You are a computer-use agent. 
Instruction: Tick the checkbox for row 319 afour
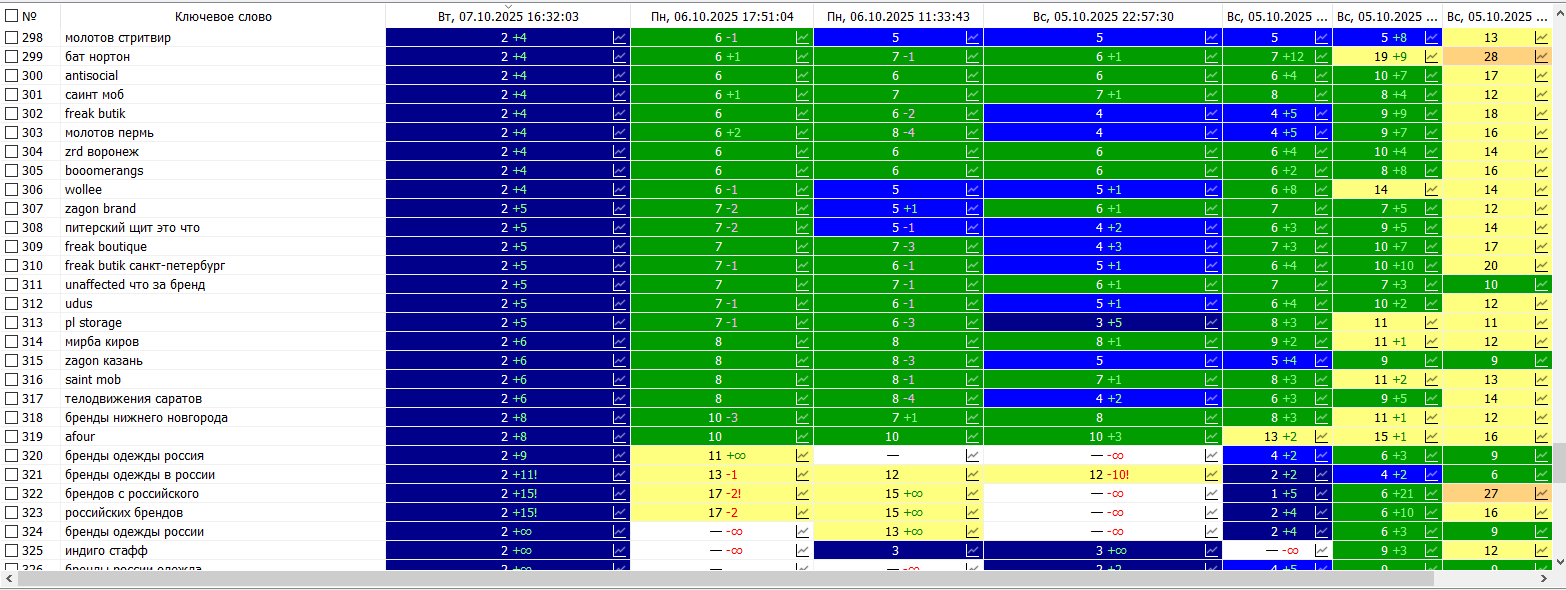[x=12, y=437]
